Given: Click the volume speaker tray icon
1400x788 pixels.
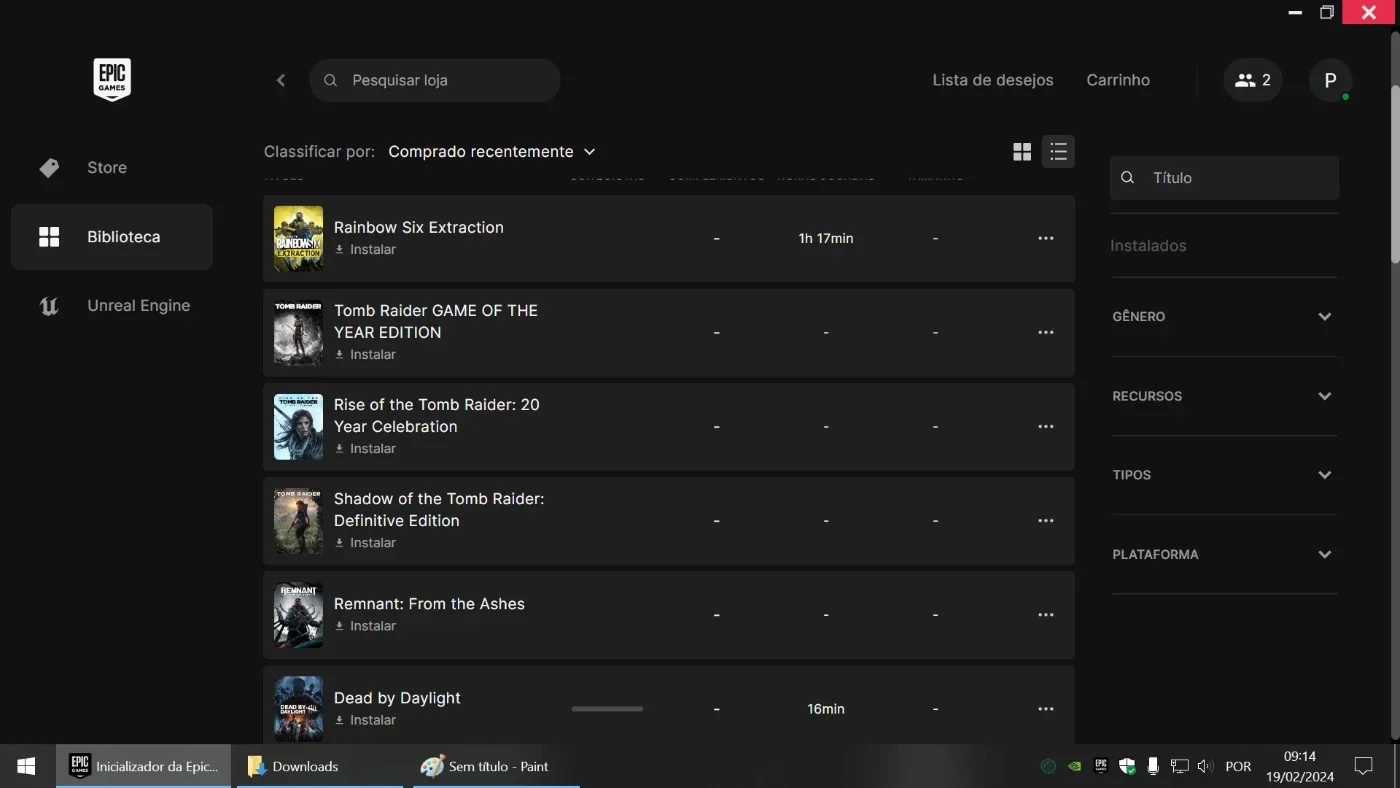Looking at the screenshot, I should click(x=1205, y=767).
